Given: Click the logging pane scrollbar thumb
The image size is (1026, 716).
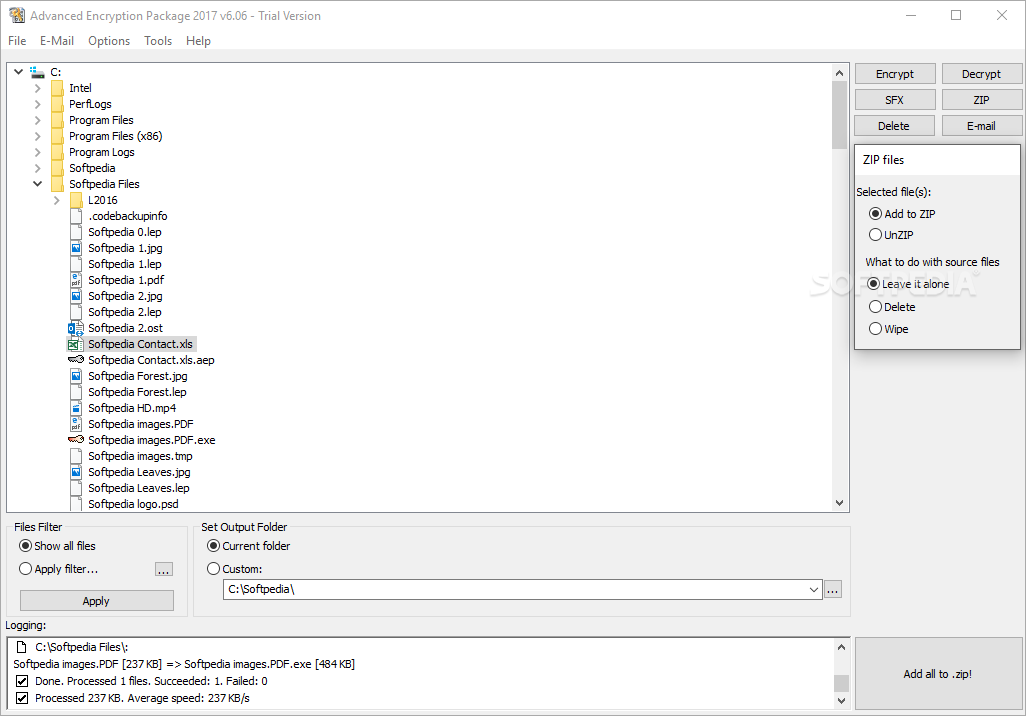Looking at the screenshot, I should click(841, 683).
